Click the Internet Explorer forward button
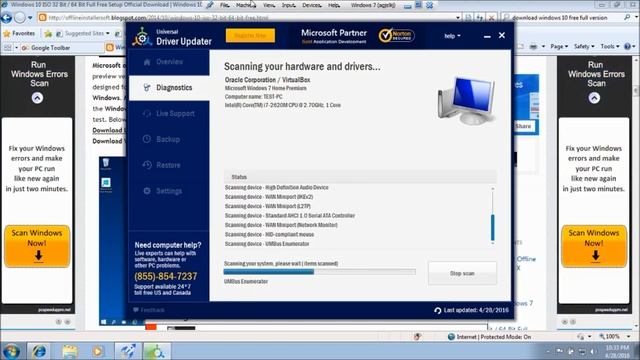The width and height of the screenshot is (640, 360). pyautogui.click(x=20, y=18)
